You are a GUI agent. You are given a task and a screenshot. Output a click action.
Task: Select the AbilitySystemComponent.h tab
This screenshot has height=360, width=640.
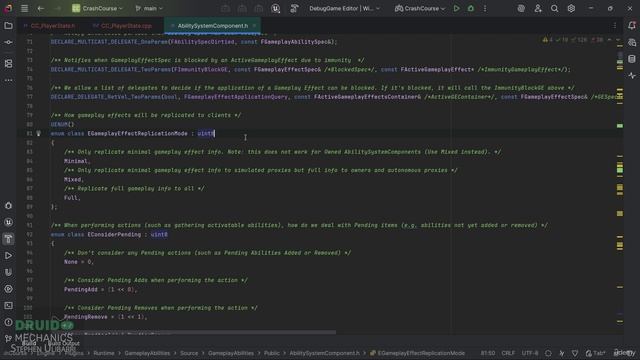[212, 26]
